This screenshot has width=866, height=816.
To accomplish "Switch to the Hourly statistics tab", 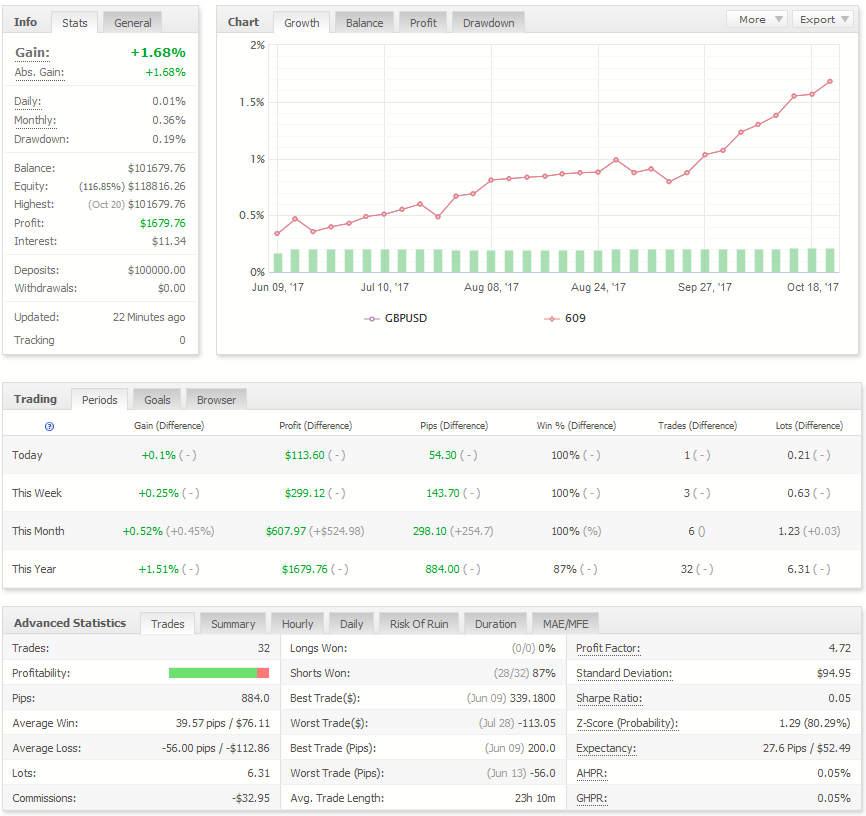I will point(298,624).
